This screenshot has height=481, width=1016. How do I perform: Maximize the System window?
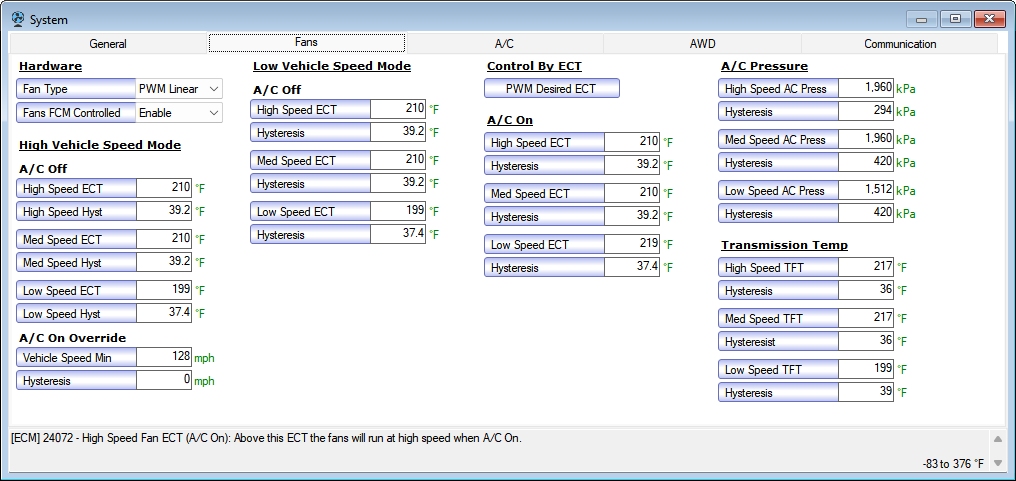pos(956,19)
